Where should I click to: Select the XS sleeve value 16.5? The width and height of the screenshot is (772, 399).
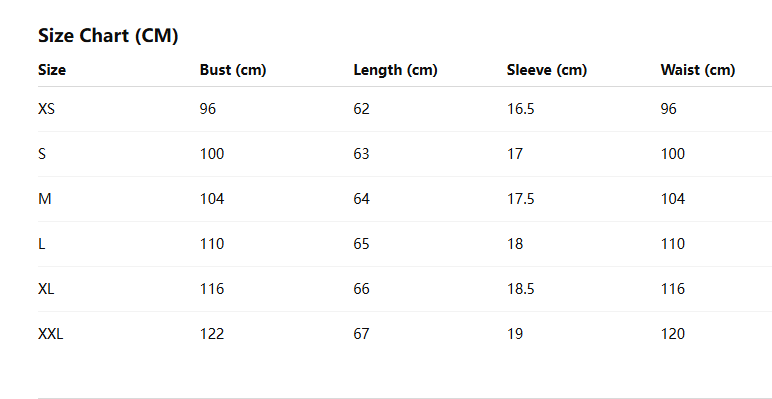pos(520,109)
